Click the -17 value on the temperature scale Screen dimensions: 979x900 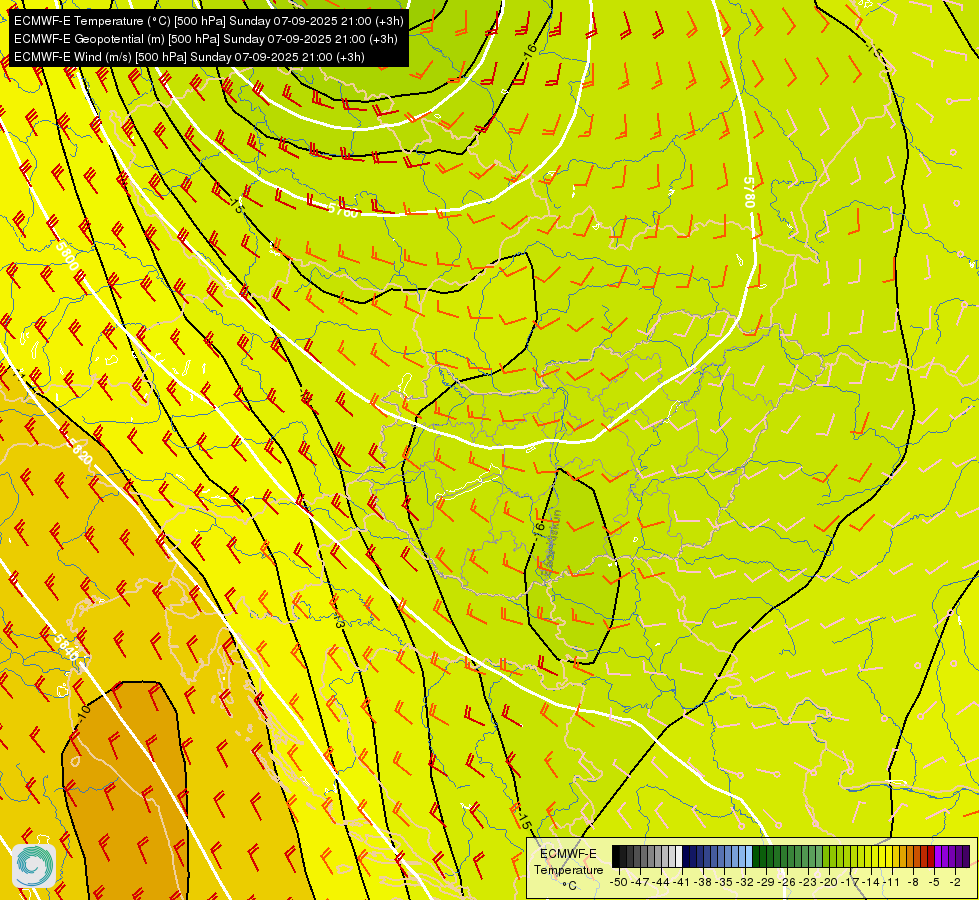tap(850, 882)
